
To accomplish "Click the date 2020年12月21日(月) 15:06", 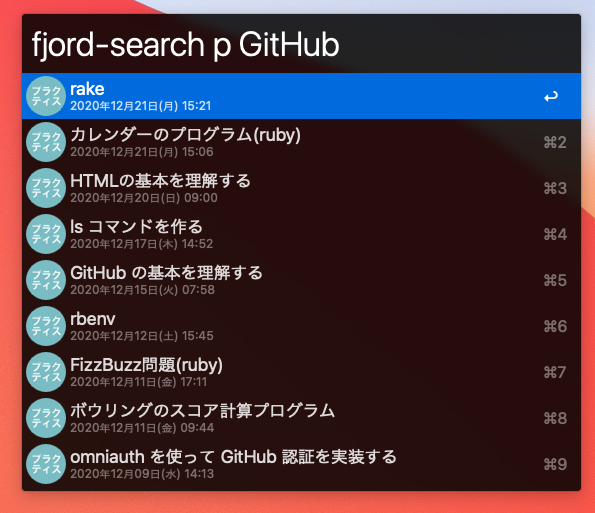I will click(142, 152).
